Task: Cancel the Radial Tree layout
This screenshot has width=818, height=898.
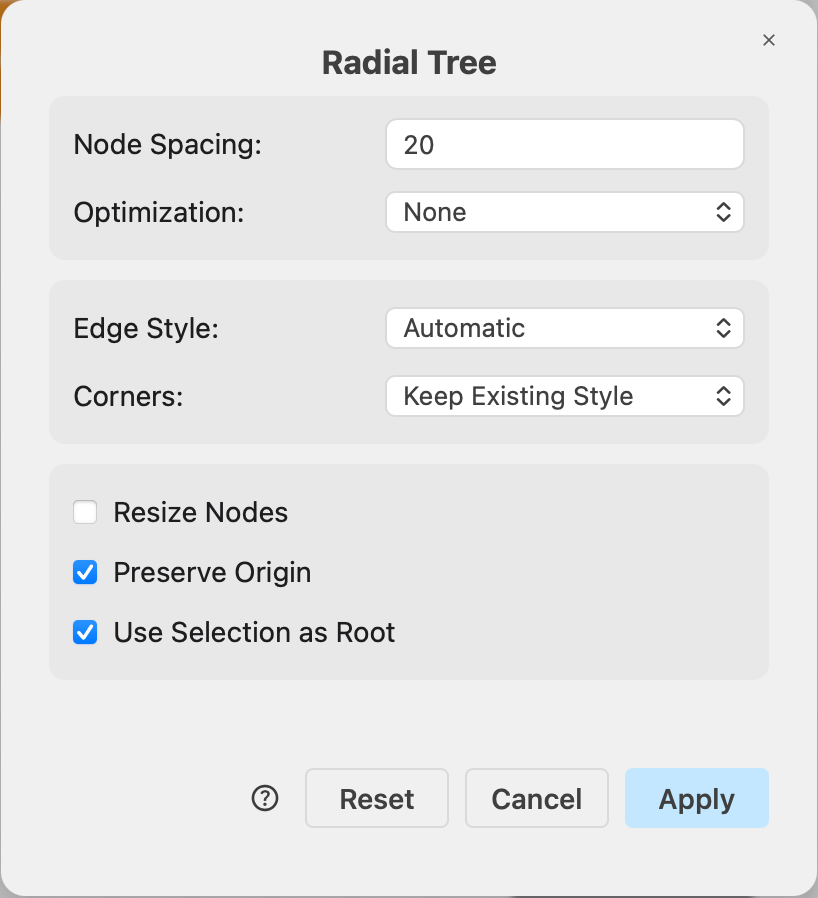Action: coord(537,798)
